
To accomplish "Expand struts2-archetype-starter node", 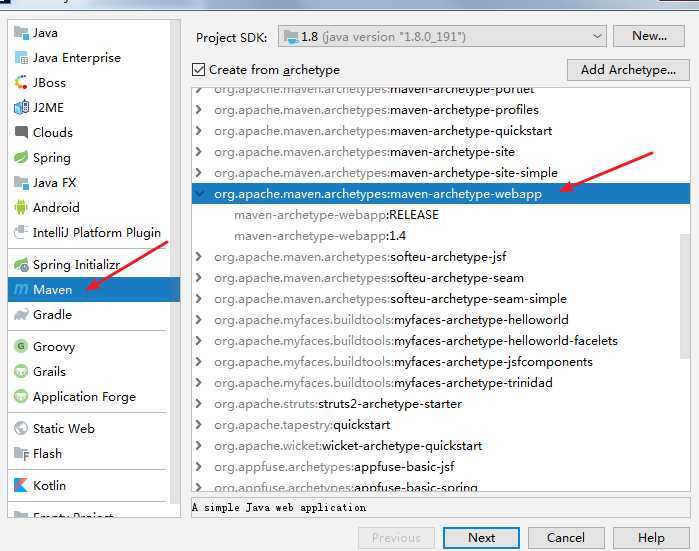I will point(199,404).
